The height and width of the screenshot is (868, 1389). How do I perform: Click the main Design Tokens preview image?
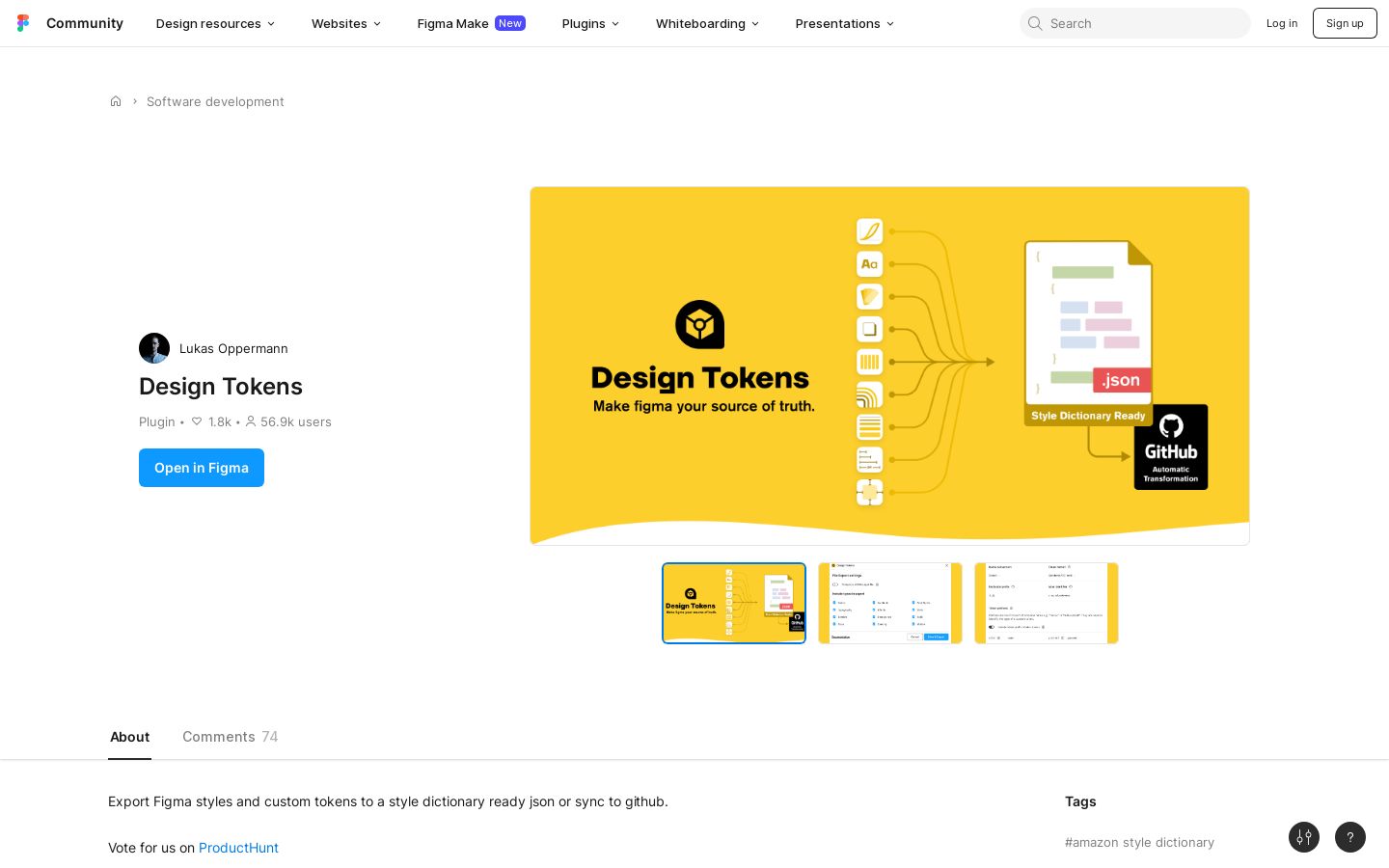tap(889, 366)
